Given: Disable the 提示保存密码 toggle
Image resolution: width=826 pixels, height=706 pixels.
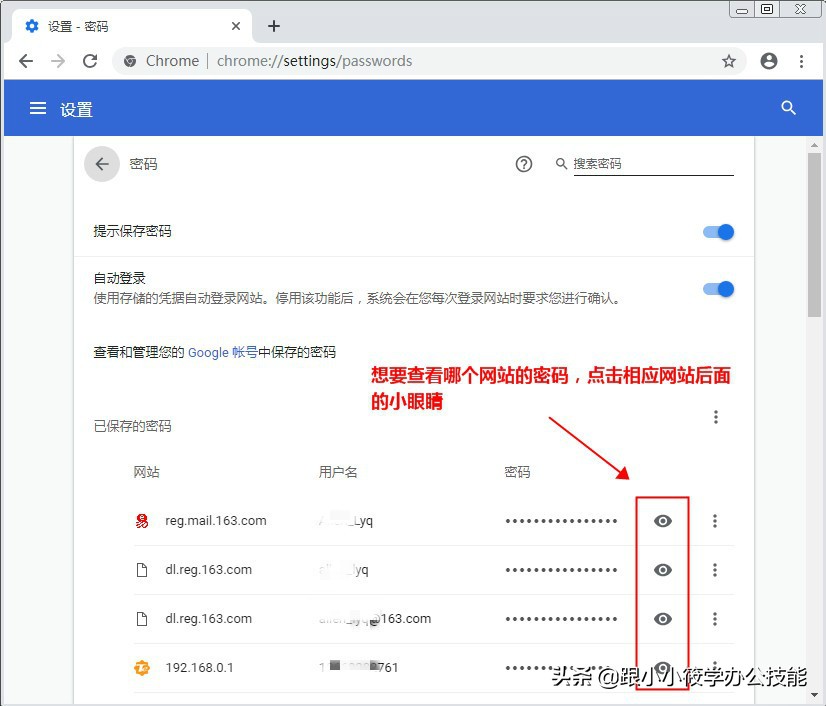Looking at the screenshot, I should tap(717, 232).
